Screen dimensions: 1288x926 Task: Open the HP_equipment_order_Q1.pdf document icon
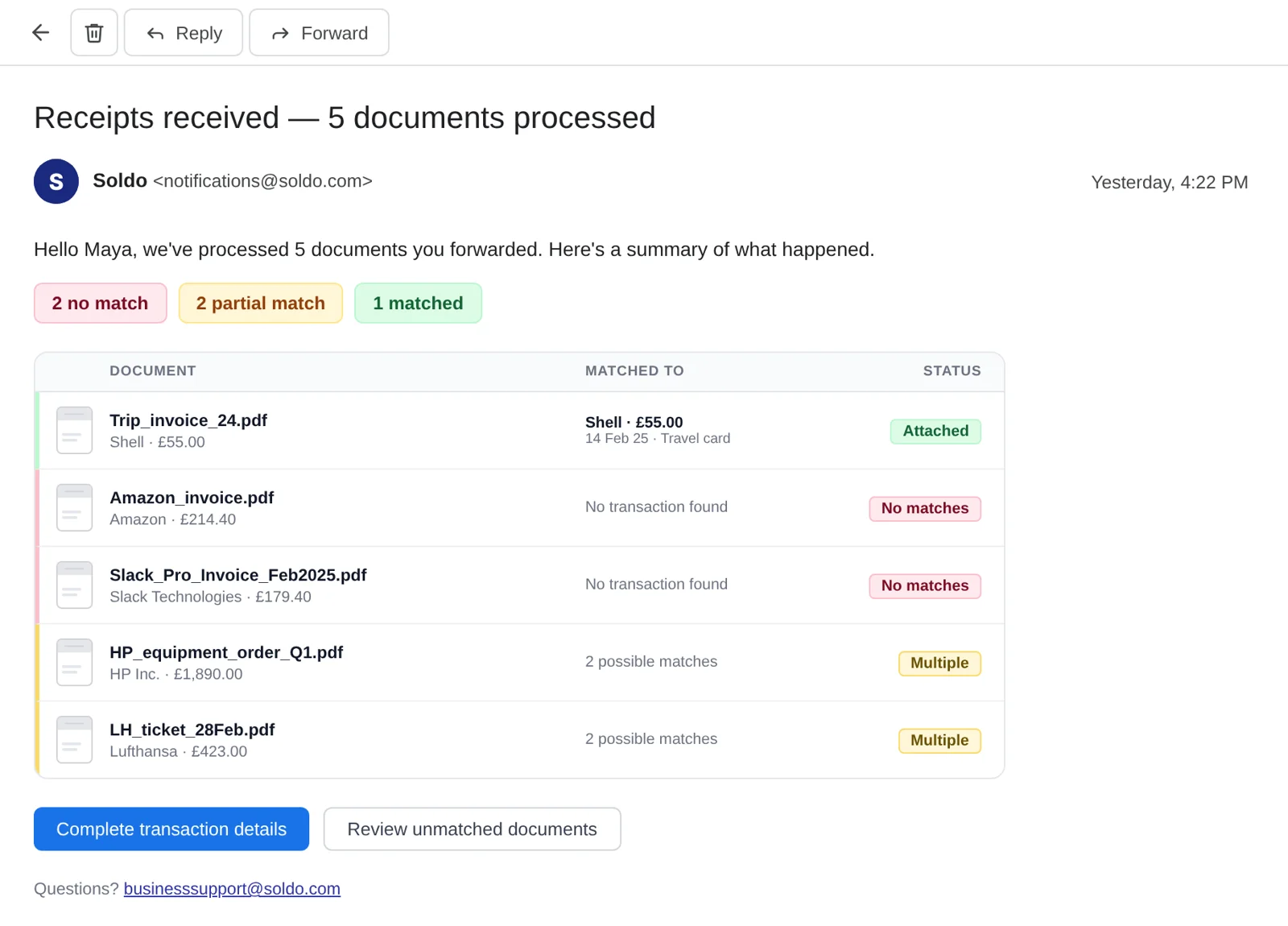coord(74,662)
